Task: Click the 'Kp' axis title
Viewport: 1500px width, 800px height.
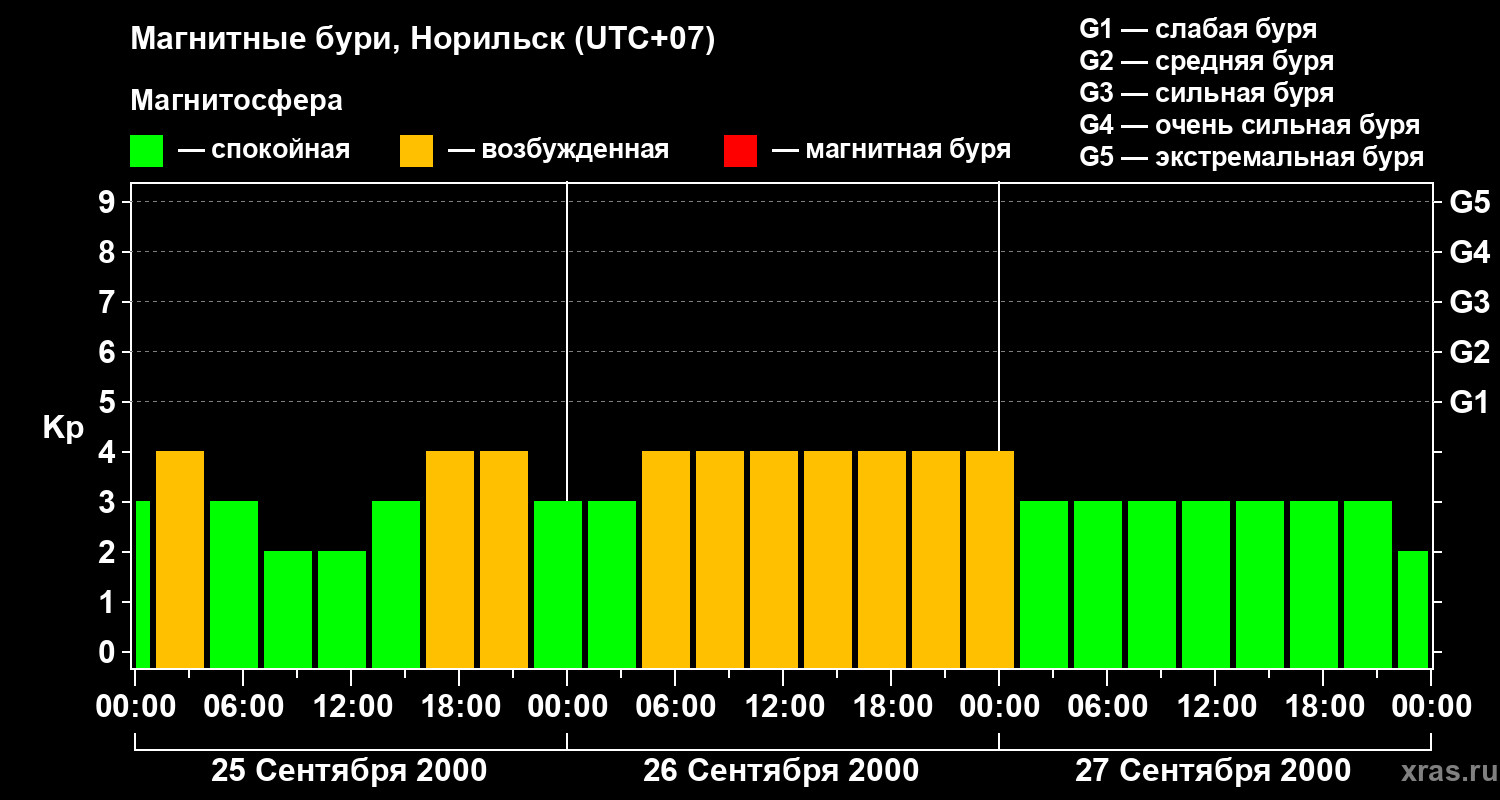Action: click(63, 428)
